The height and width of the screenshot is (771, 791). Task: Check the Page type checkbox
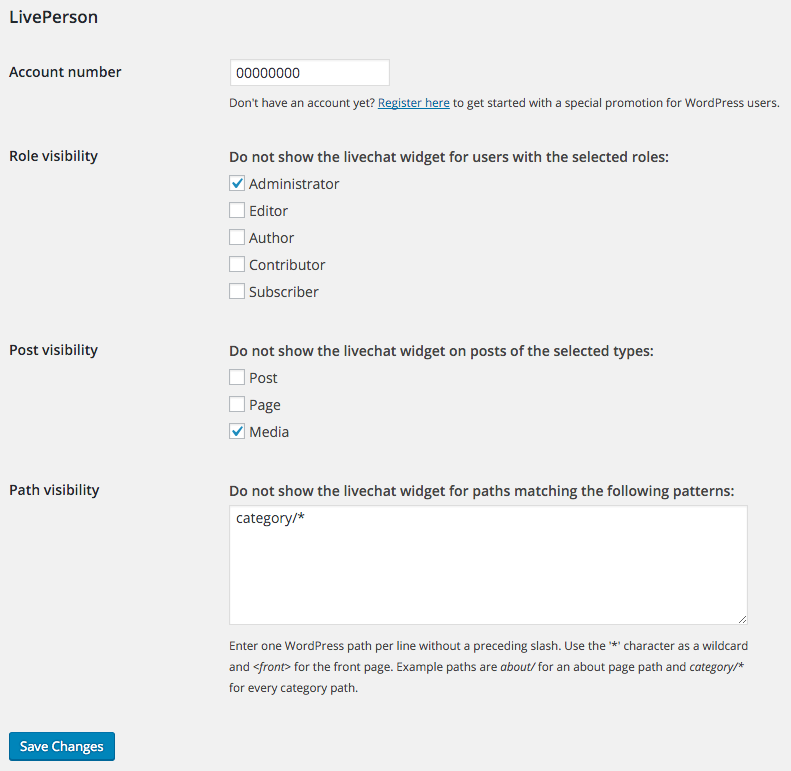(x=237, y=405)
